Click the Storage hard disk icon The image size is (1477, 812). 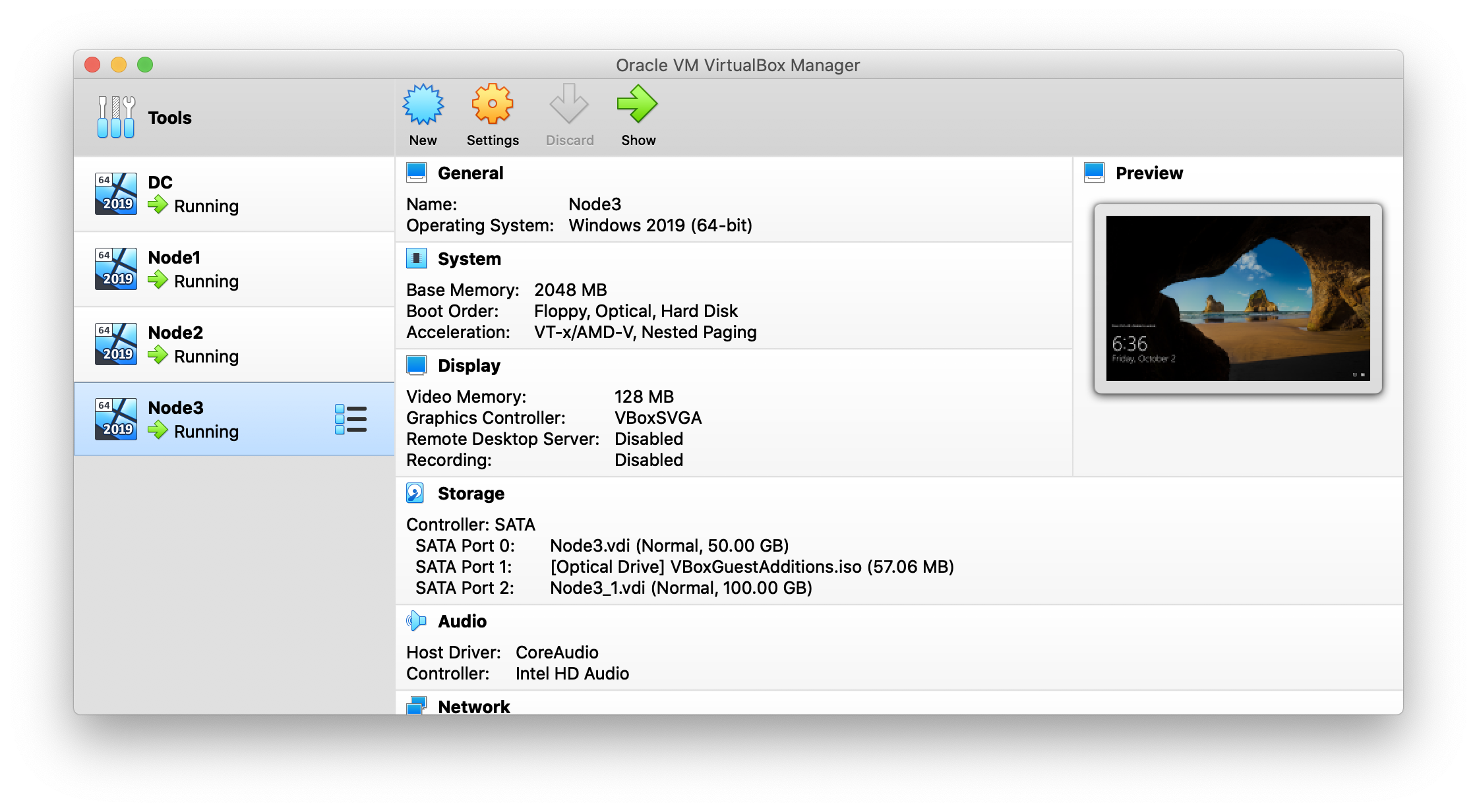pos(415,493)
